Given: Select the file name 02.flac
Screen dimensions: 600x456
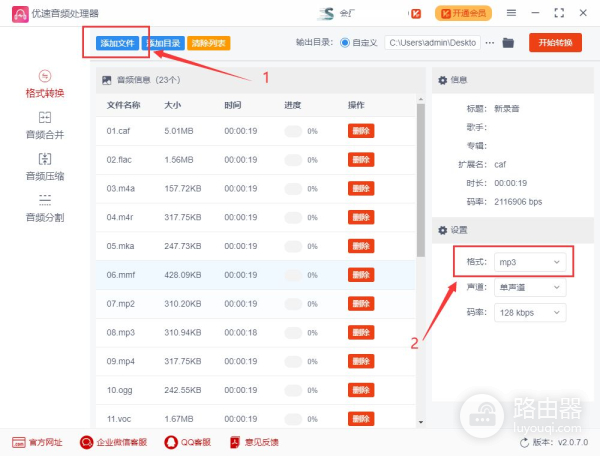Looking at the screenshot, I should [x=119, y=160].
